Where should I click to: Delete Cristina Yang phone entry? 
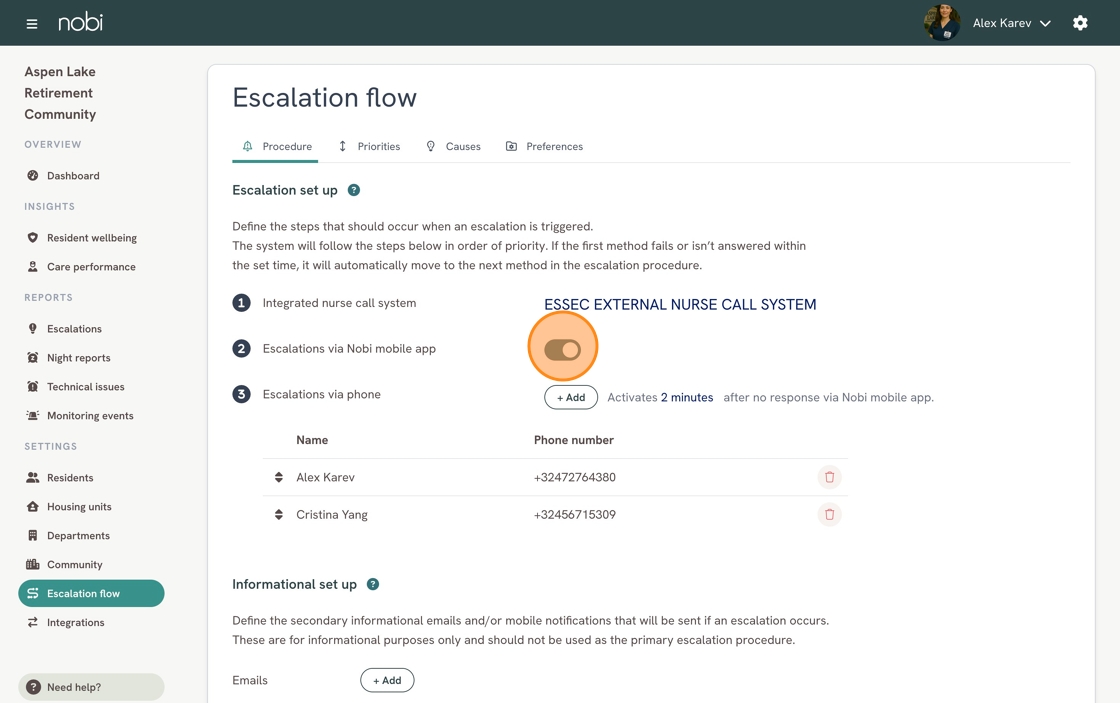pyautogui.click(x=829, y=514)
